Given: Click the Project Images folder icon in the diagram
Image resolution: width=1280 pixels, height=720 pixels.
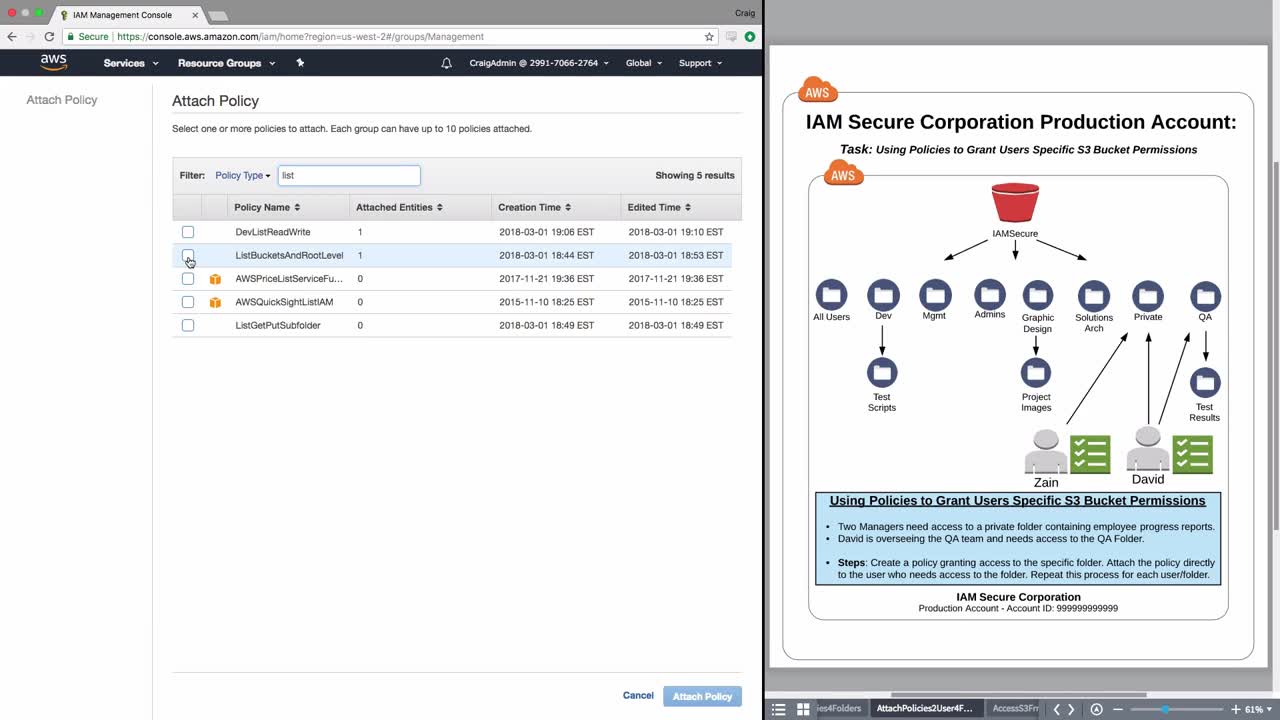Looking at the screenshot, I should 1036,373.
